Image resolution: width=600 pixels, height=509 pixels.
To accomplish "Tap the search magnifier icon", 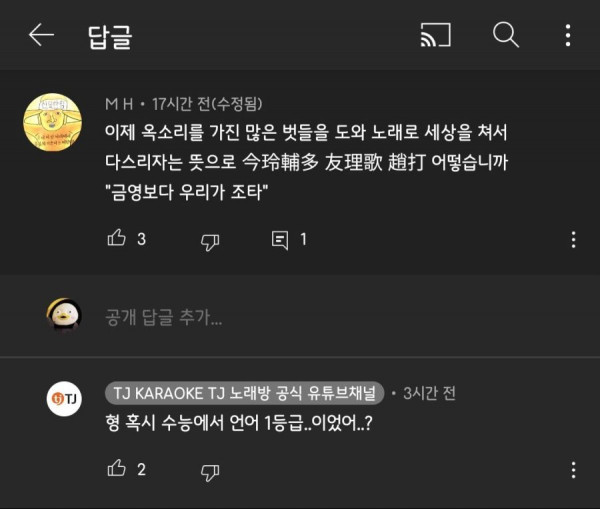I will [506, 36].
